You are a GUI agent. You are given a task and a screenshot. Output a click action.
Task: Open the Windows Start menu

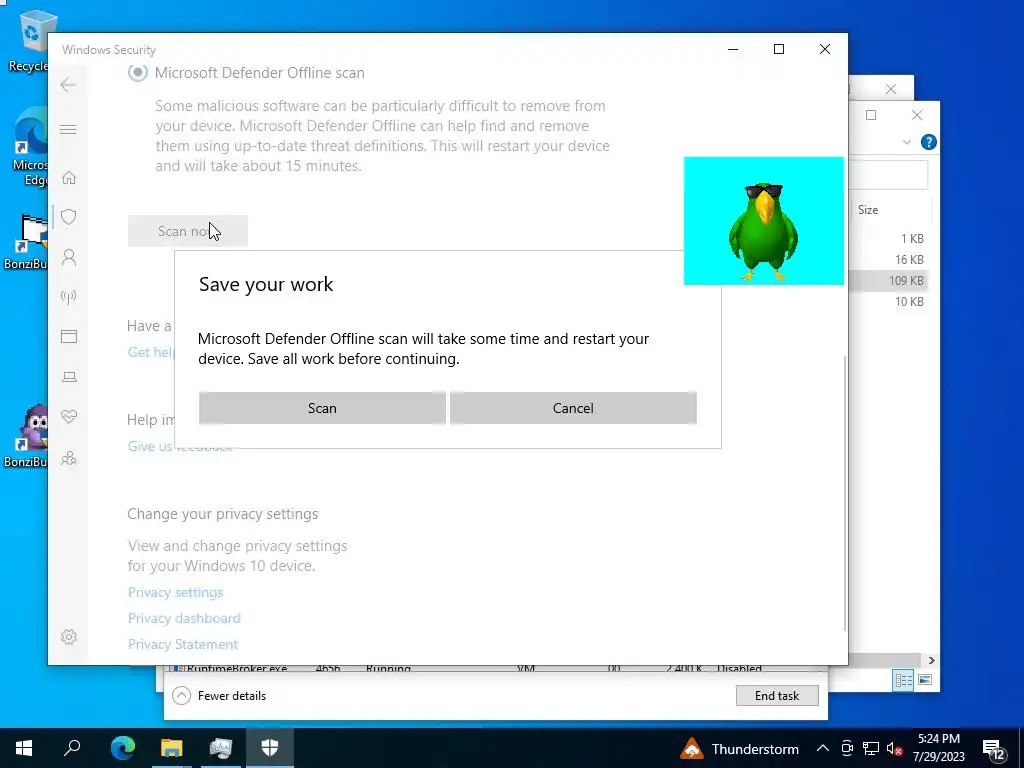(x=24, y=748)
